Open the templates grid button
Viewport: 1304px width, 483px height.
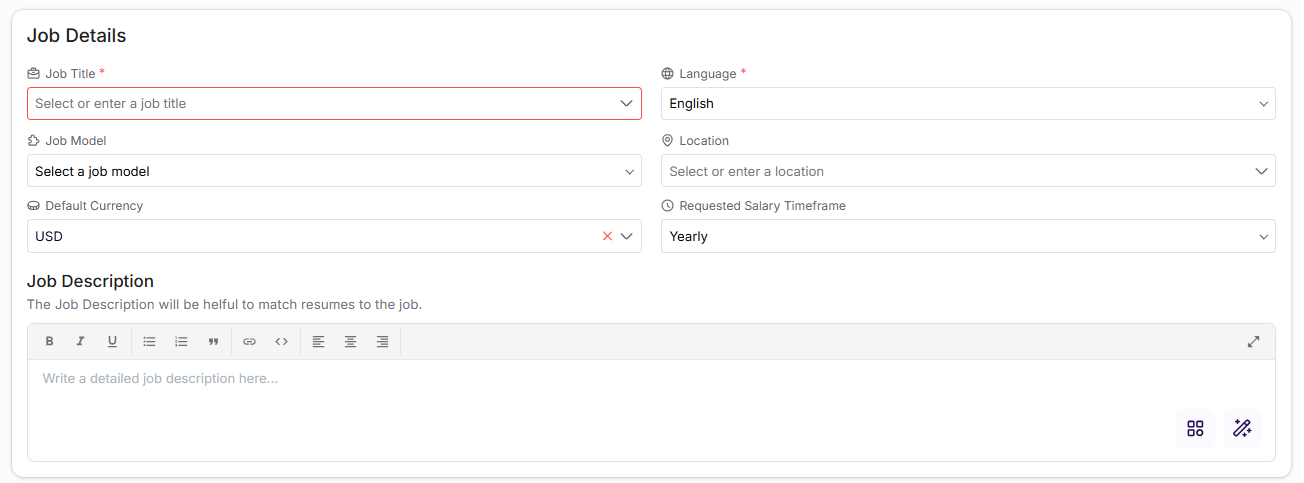(x=1195, y=428)
